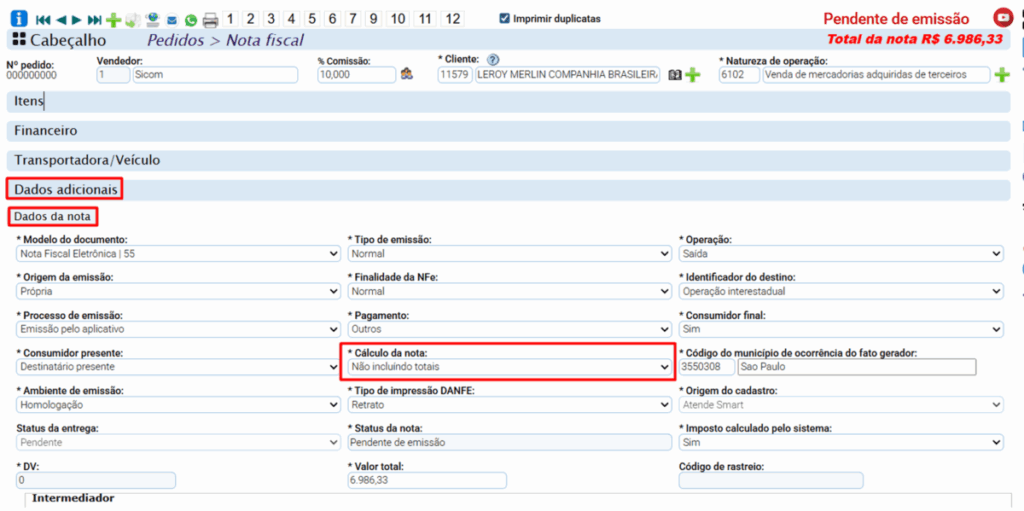
Task: Click toolbar number 2 button
Action: point(251,19)
